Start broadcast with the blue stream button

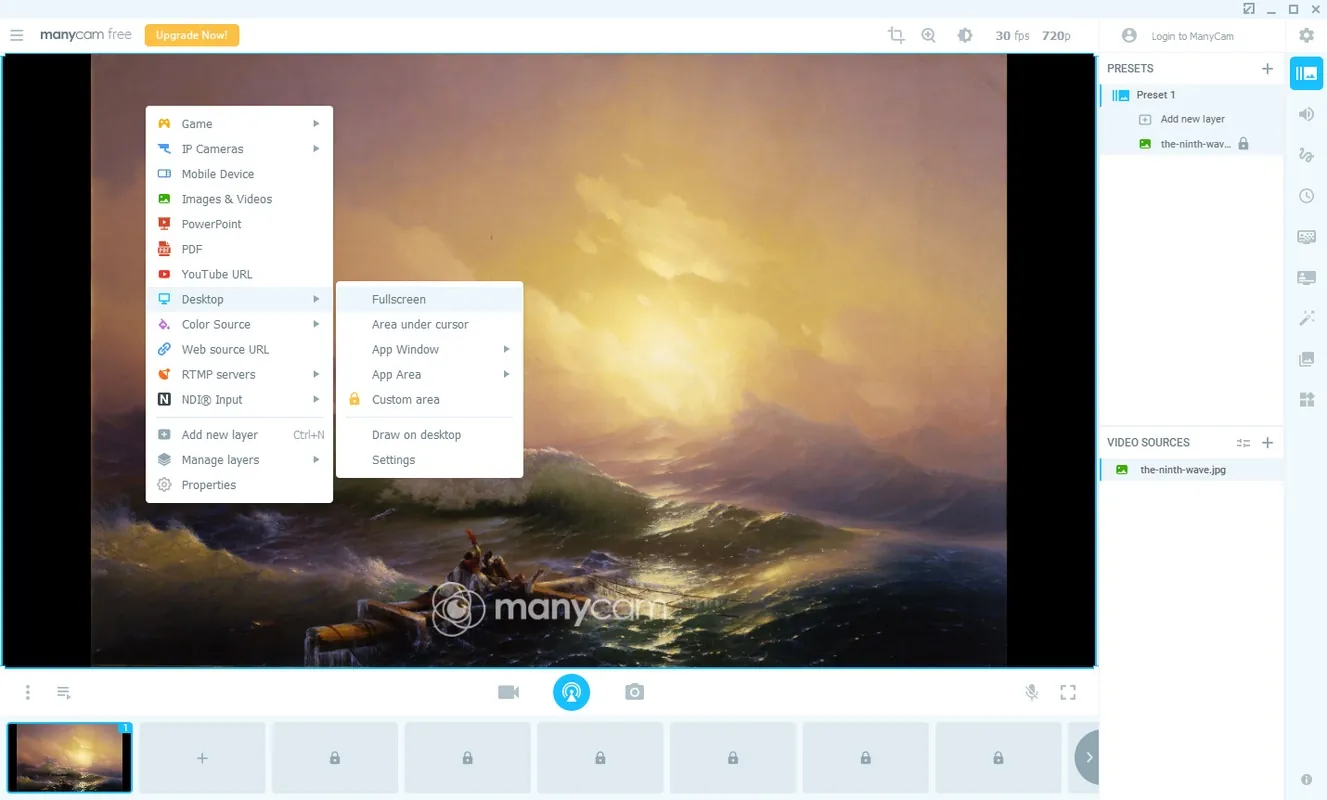[x=572, y=692]
